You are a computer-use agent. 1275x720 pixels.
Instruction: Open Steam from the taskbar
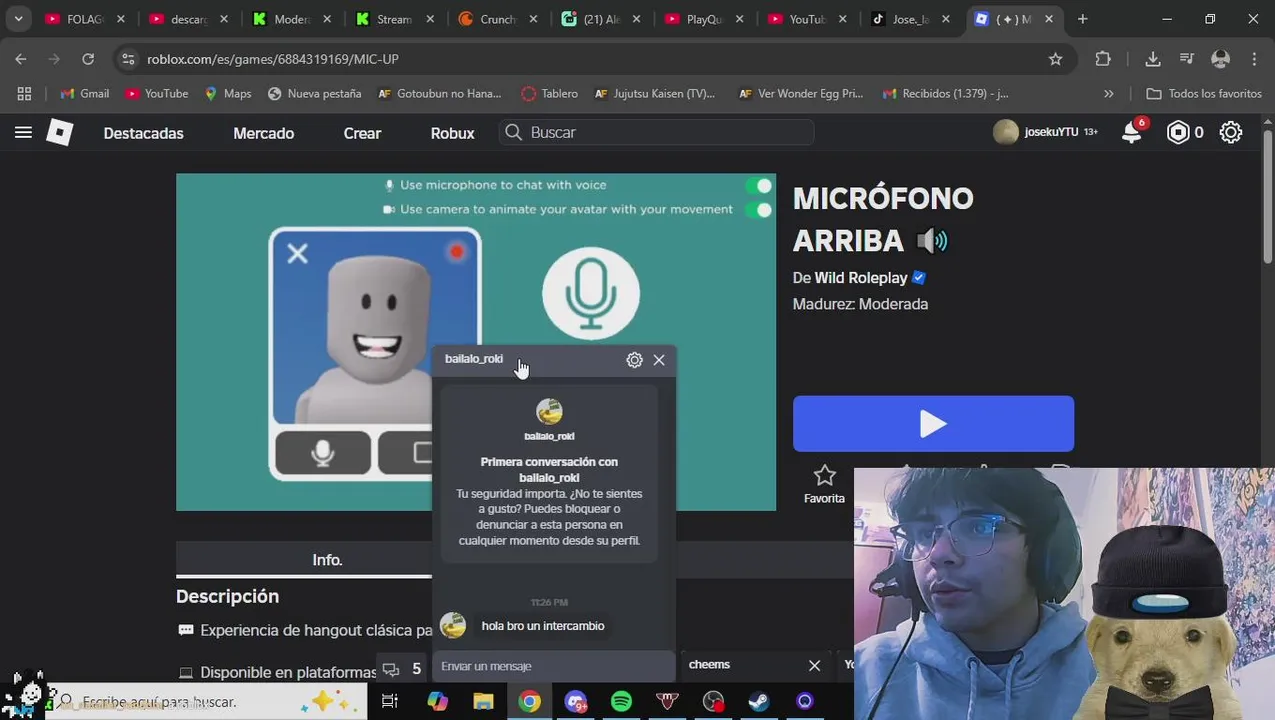(759, 702)
